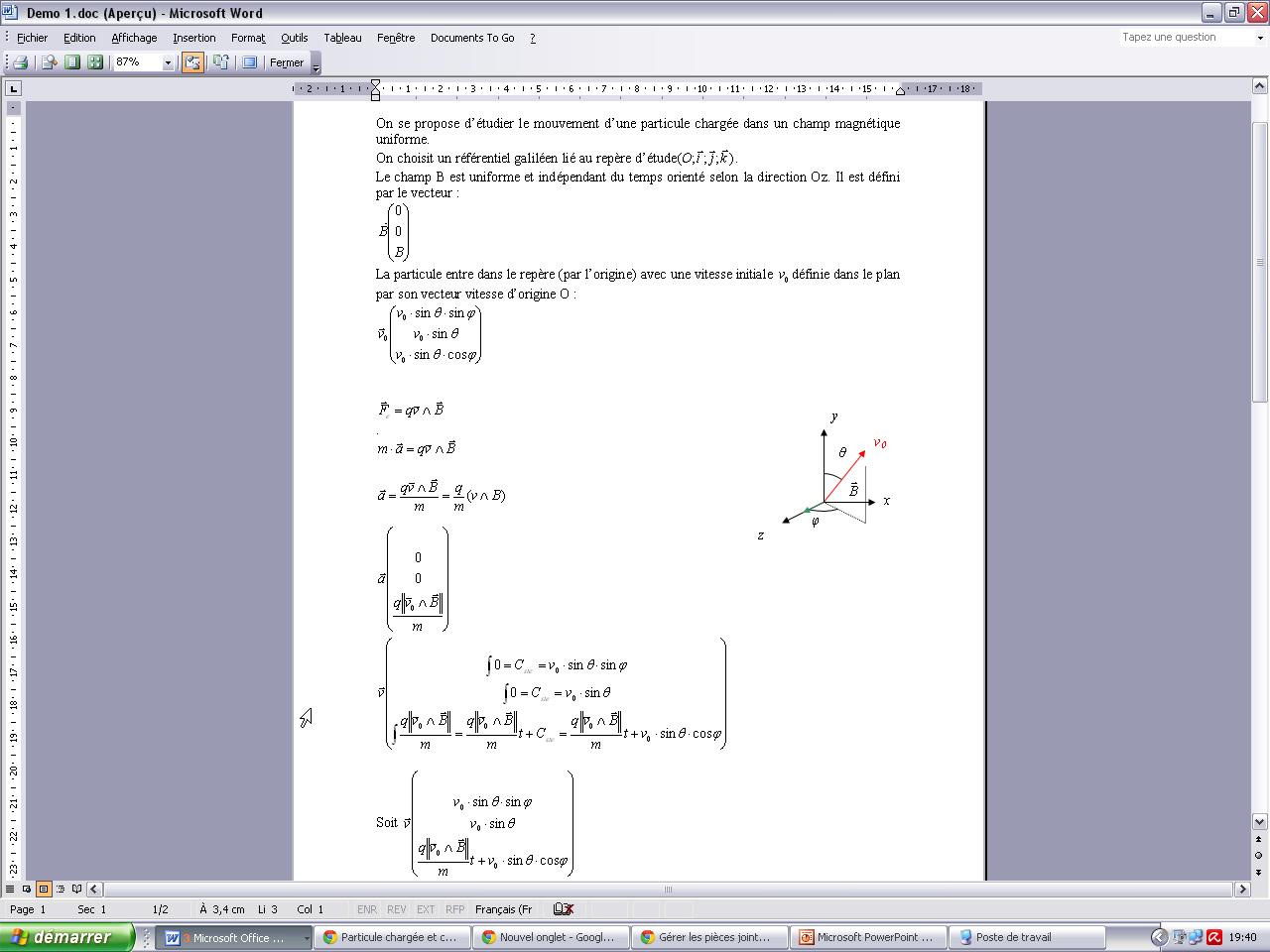Screen dimensions: 1270x952
Task: Click the Shrink to Fit icon
Action: (x=220, y=62)
